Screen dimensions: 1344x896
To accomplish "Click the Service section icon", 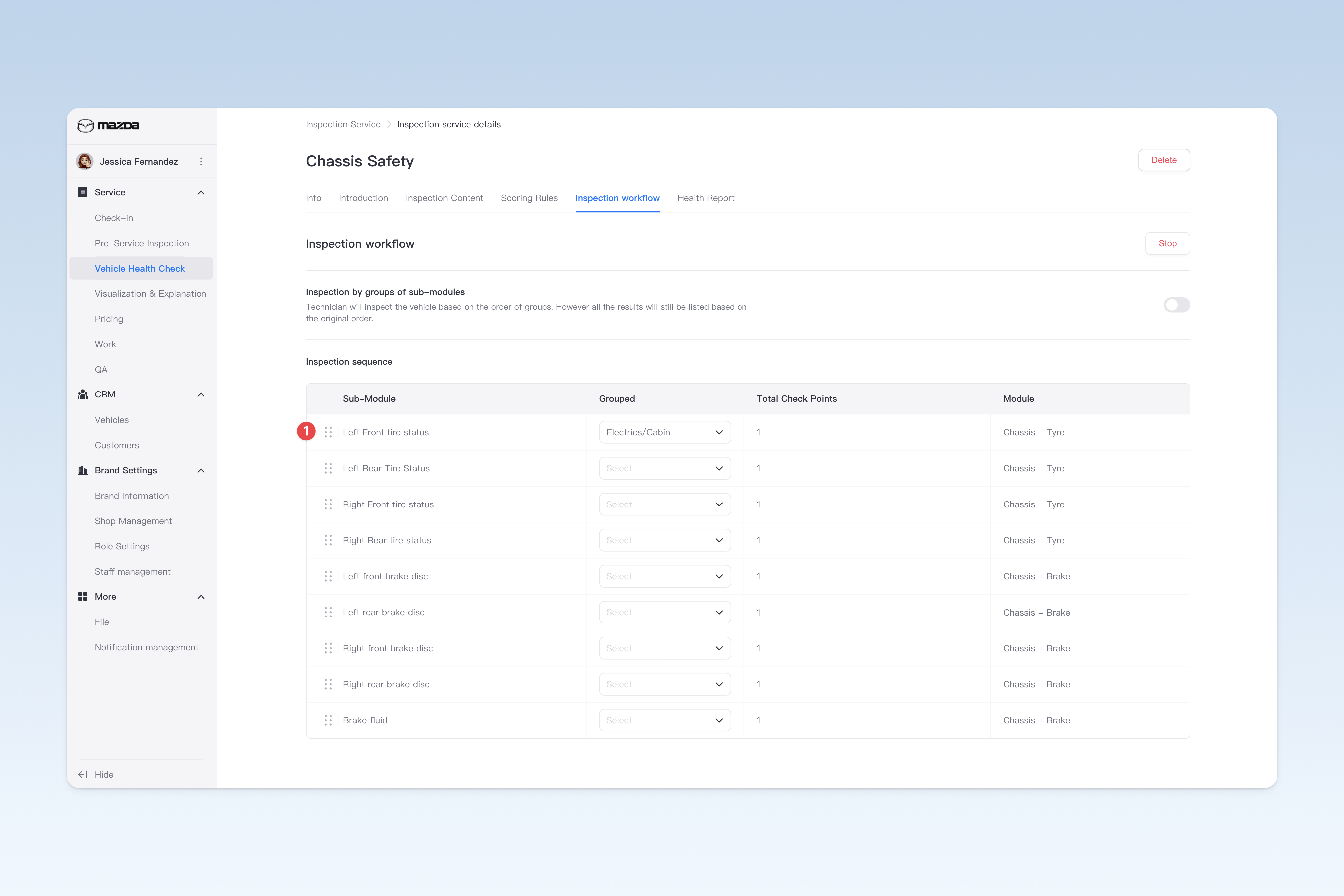I will pos(83,192).
